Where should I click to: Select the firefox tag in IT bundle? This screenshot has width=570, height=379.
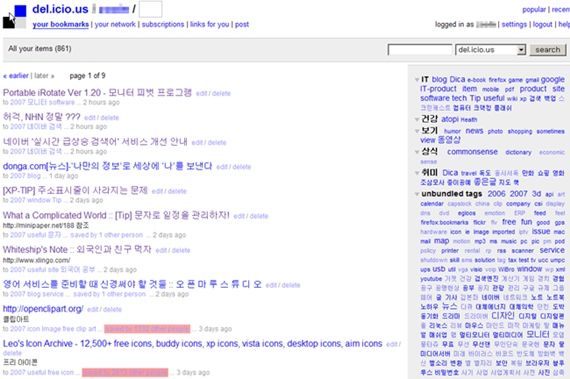click(x=497, y=80)
